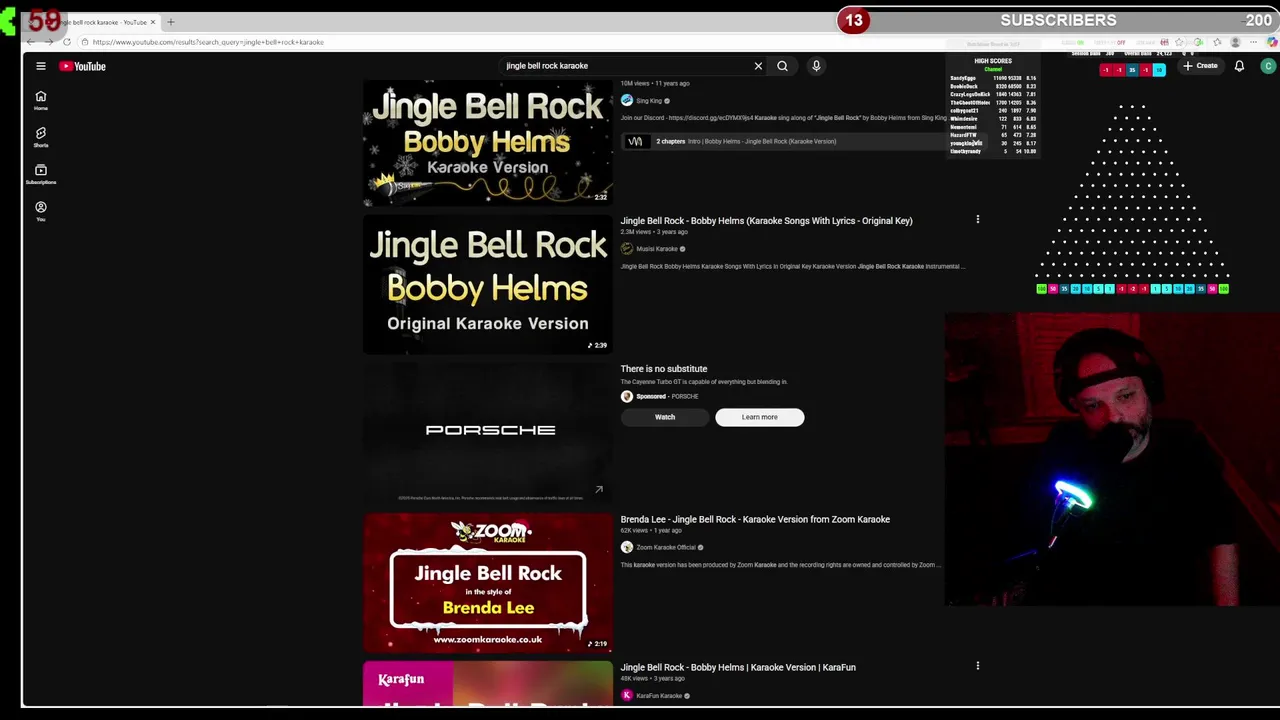
Task: Open the Copilot icon in the browser toolbar
Action: 1271,42
